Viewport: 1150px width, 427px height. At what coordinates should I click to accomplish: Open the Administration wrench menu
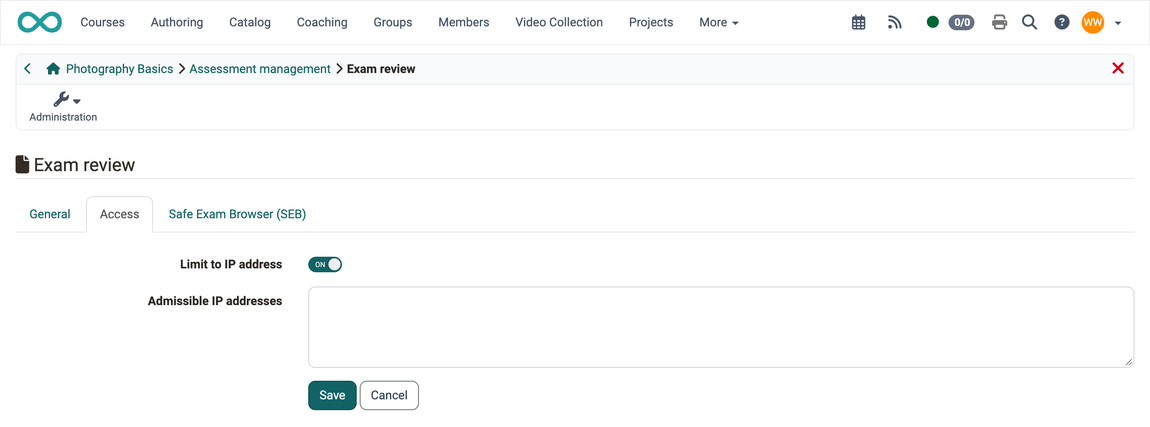pyautogui.click(x=63, y=106)
